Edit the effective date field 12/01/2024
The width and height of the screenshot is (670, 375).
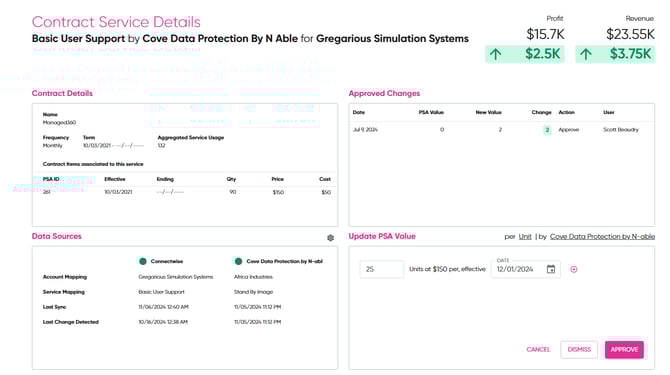pyautogui.click(x=526, y=269)
